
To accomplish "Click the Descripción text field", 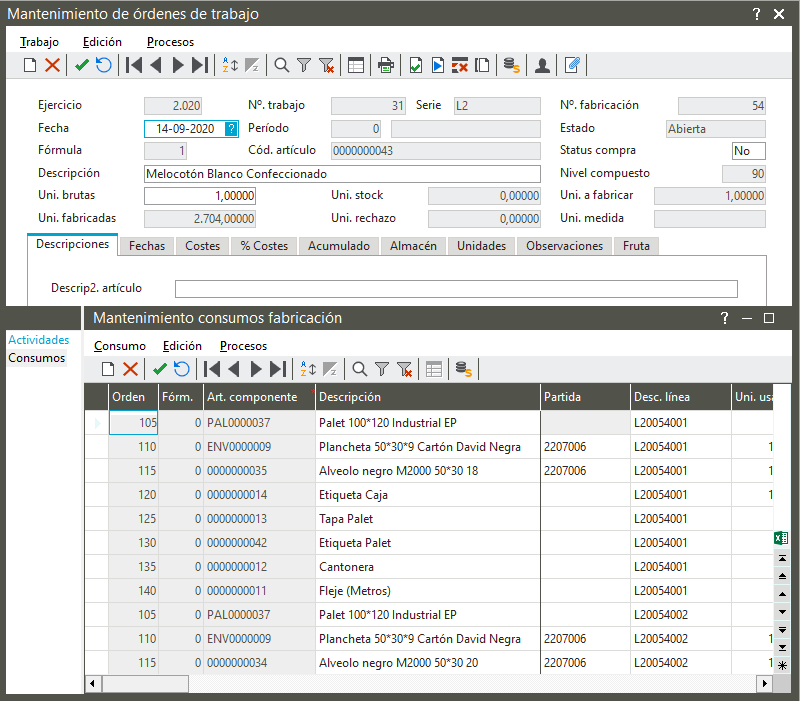I will coord(342,174).
